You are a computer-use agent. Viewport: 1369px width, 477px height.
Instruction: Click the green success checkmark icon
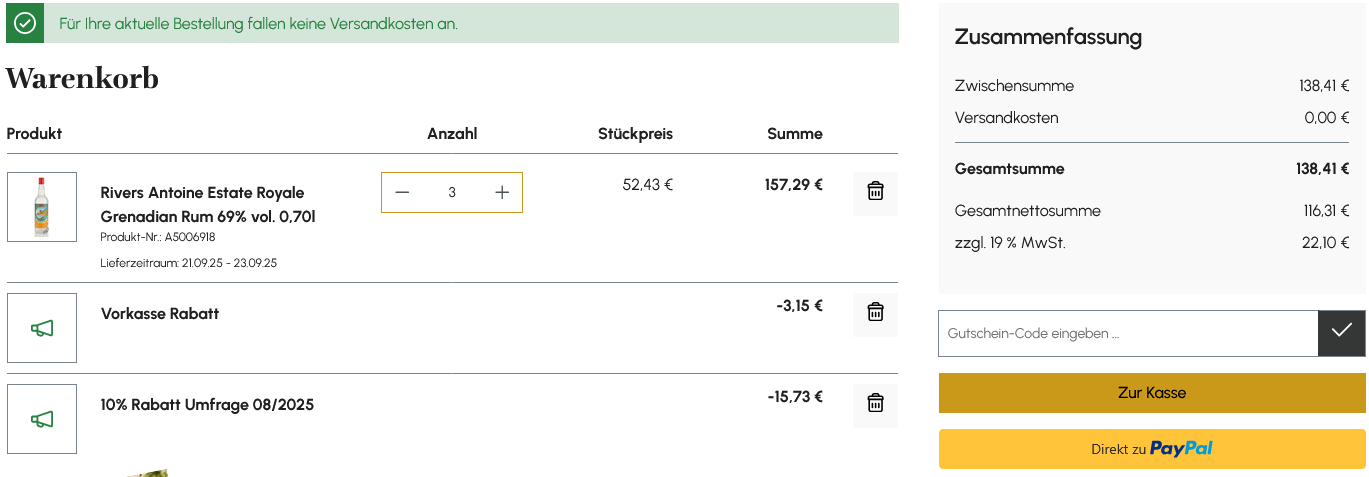pyautogui.click(x=25, y=23)
